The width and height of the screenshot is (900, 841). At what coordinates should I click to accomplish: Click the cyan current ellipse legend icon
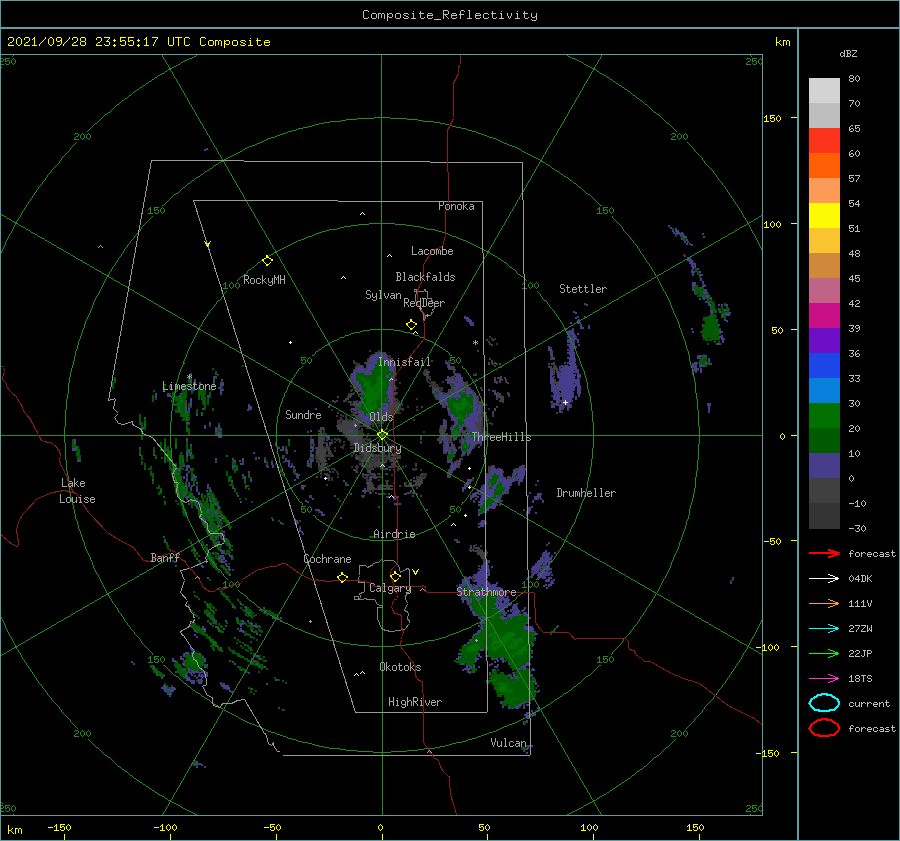coord(824,703)
